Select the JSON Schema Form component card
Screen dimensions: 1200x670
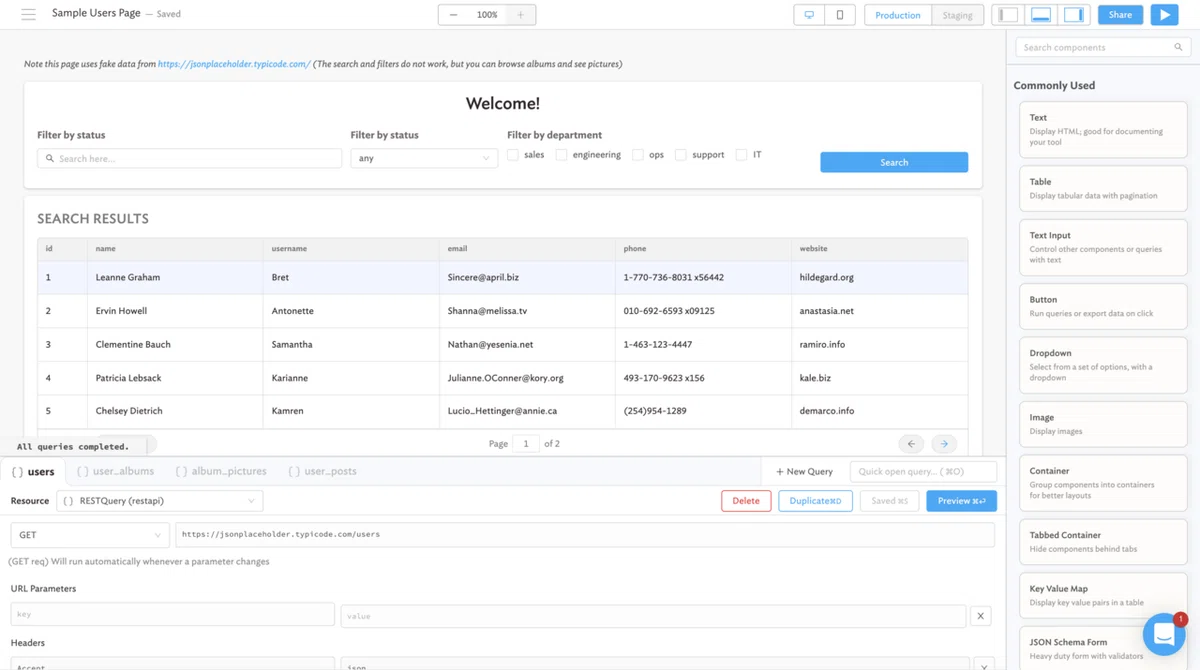click(1103, 648)
